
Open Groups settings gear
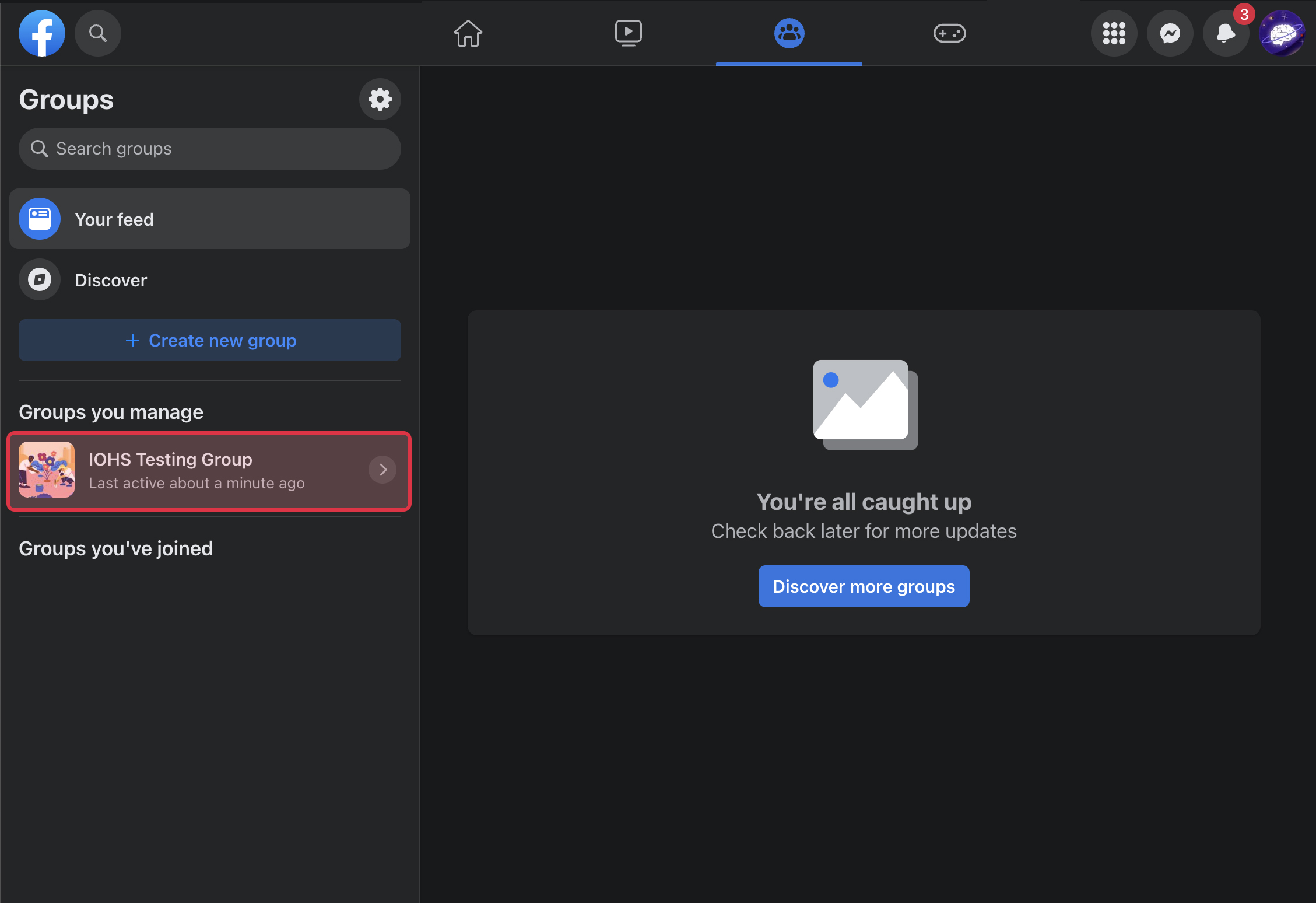[380, 99]
